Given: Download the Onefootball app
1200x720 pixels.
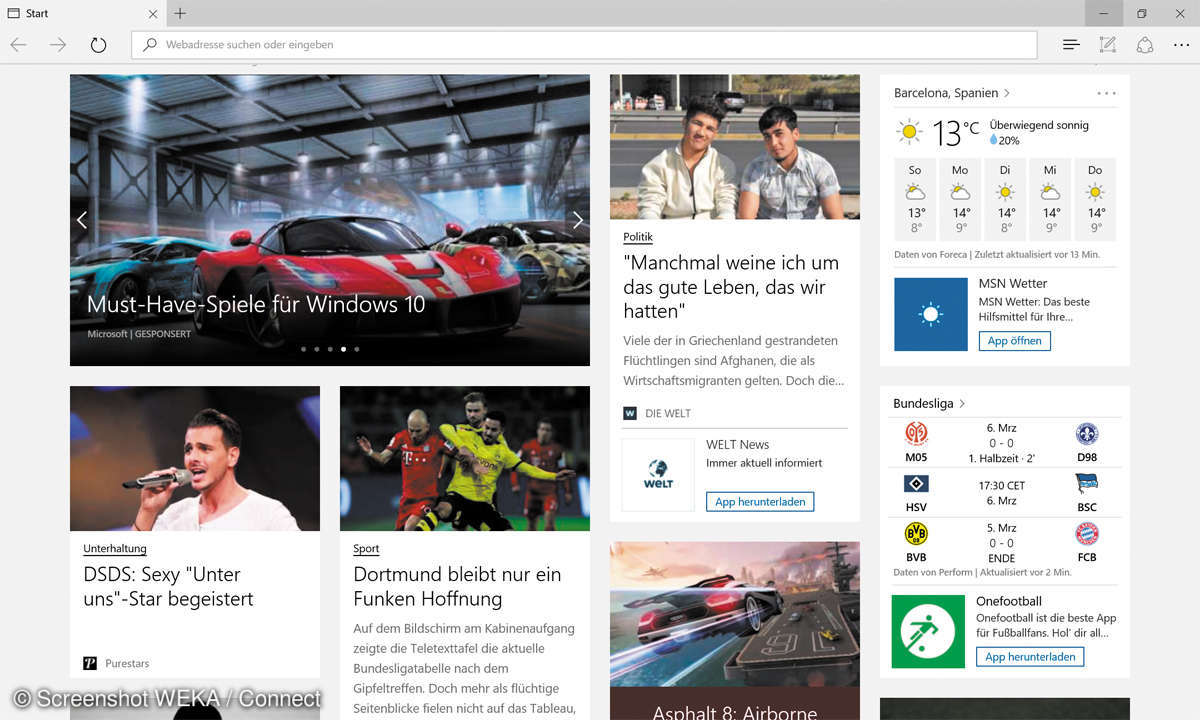Looking at the screenshot, I should tap(1030, 657).
